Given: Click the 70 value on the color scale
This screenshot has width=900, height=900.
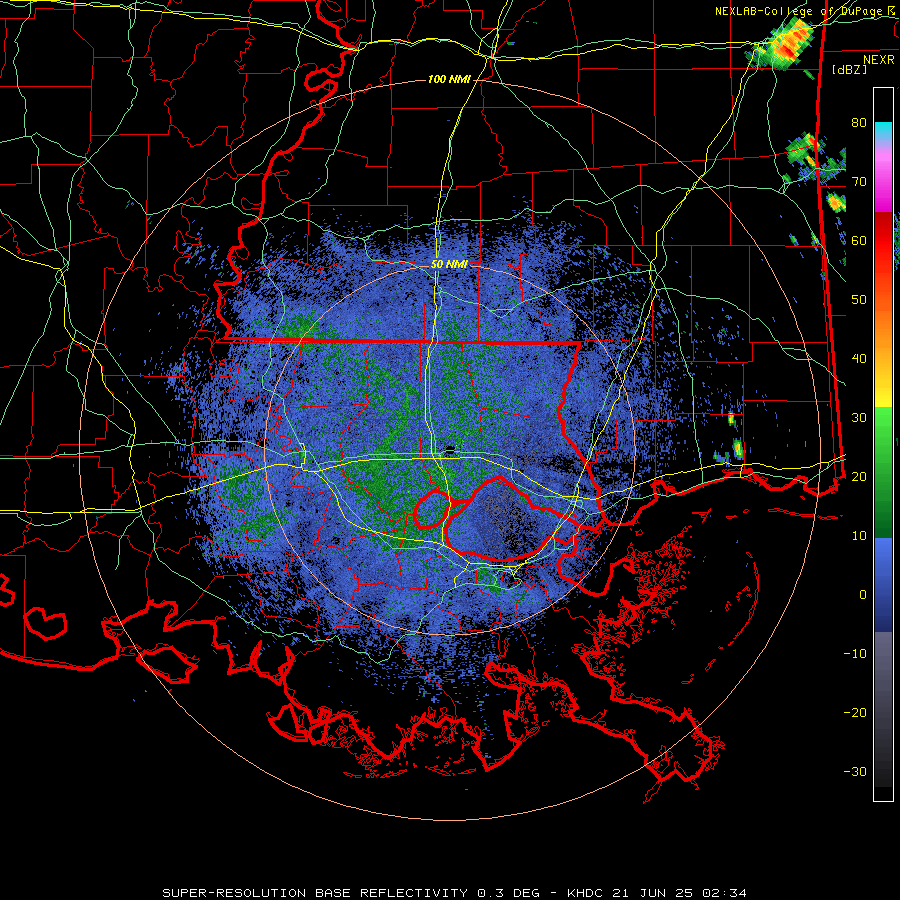Looking at the screenshot, I should click(x=859, y=181).
